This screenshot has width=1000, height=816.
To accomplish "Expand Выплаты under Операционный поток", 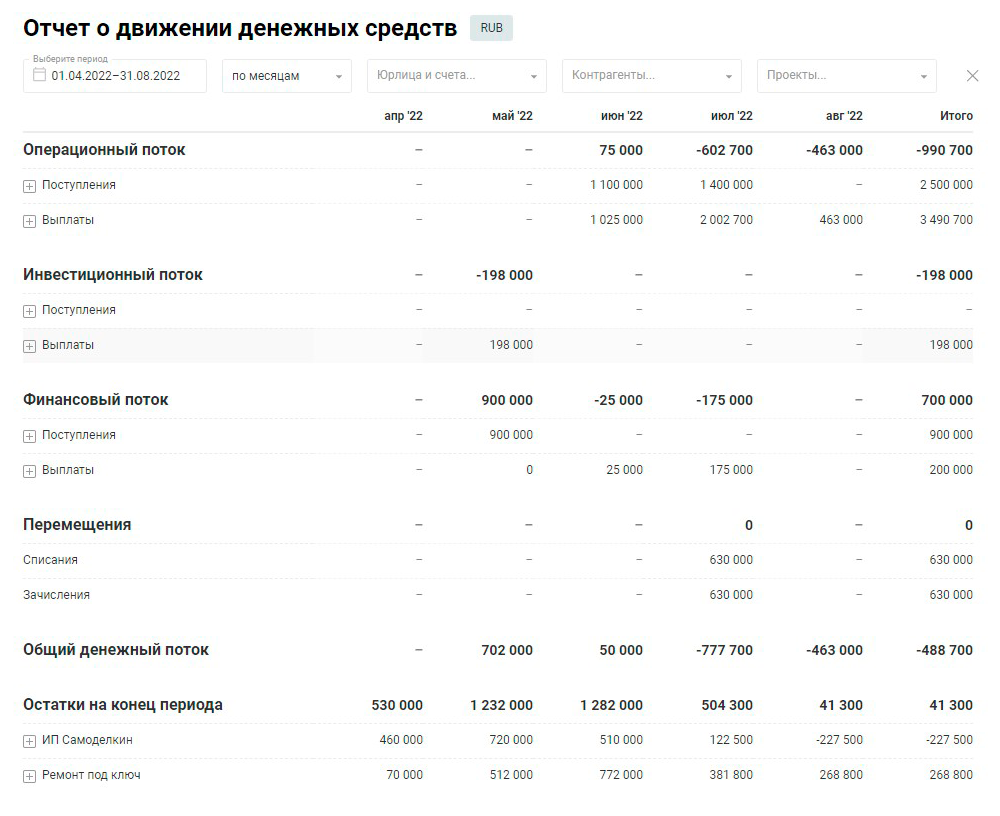I will [29, 221].
